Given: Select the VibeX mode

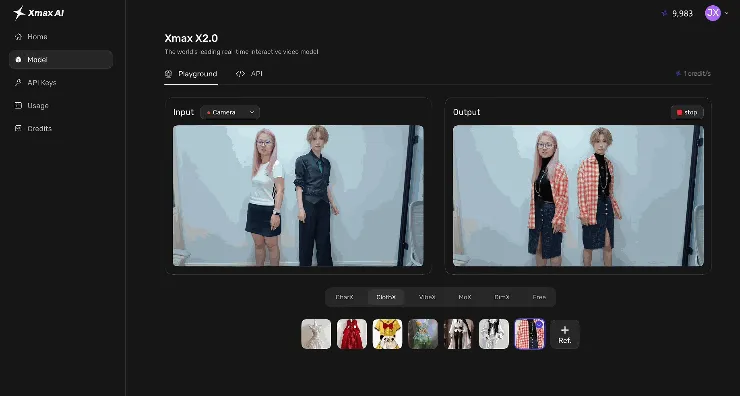Looking at the screenshot, I should [427, 297].
